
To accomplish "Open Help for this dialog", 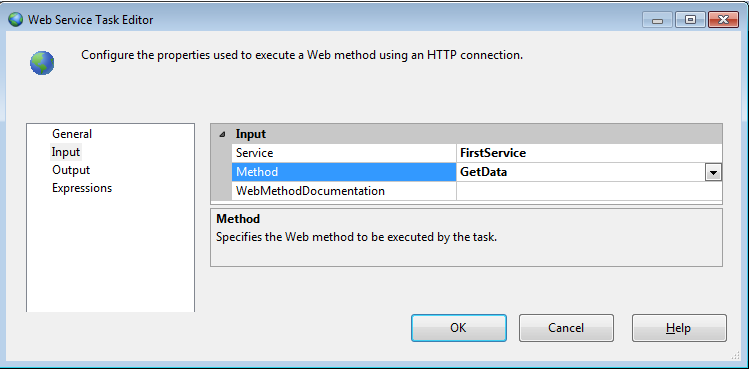I will point(679,328).
